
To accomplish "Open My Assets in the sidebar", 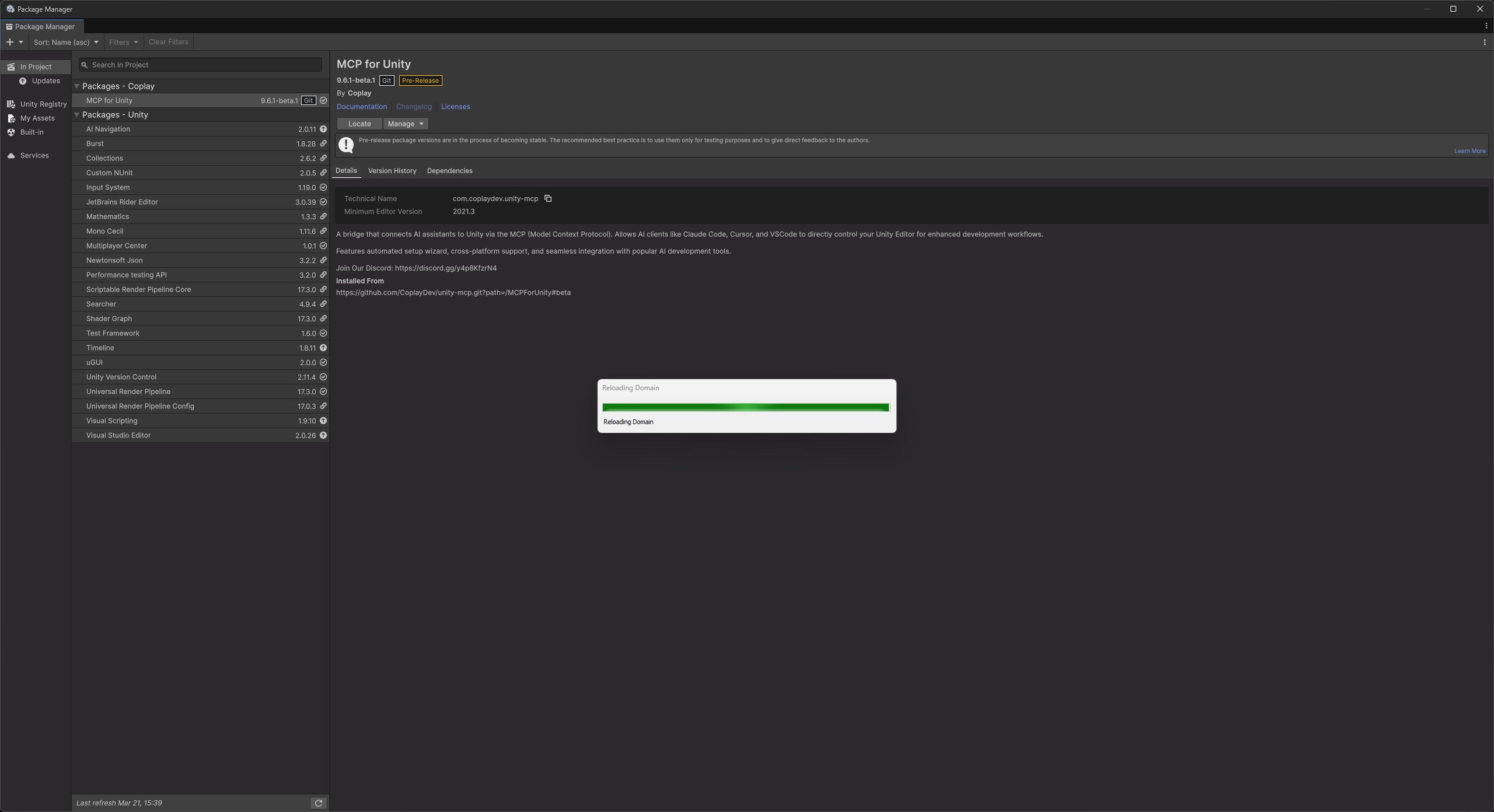I will point(37,118).
